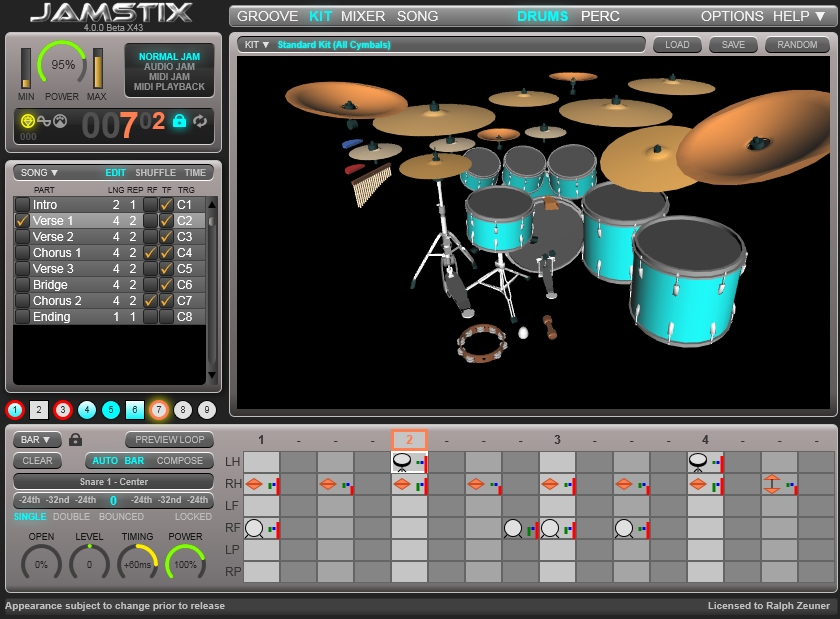840x619 pixels.
Task: Click the MIDI connector icon in transport display
Action: [59, 121]
